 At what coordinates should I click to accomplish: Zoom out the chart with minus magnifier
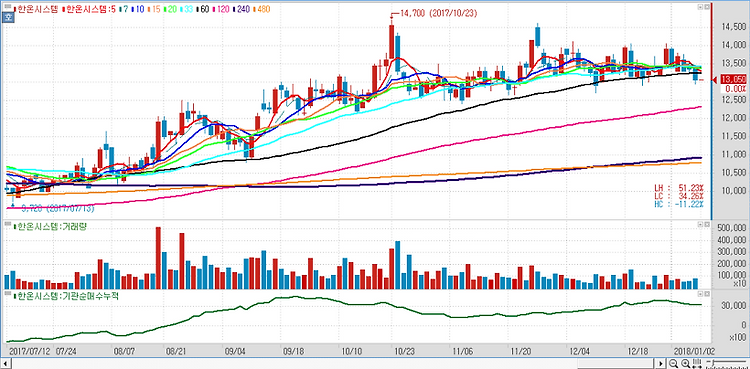(673, 364)
